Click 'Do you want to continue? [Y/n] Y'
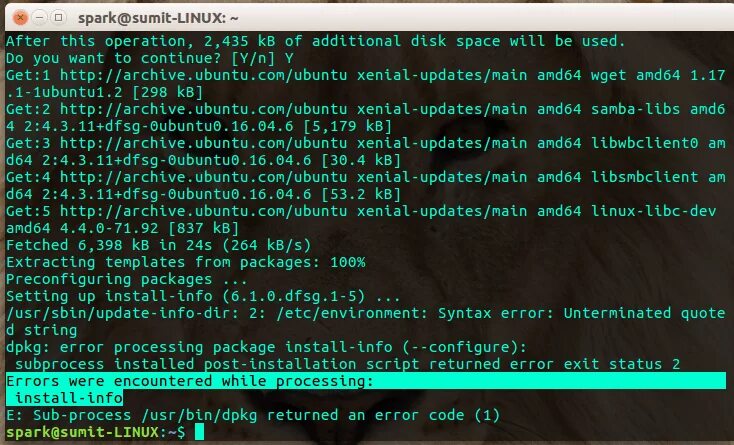 150,58
